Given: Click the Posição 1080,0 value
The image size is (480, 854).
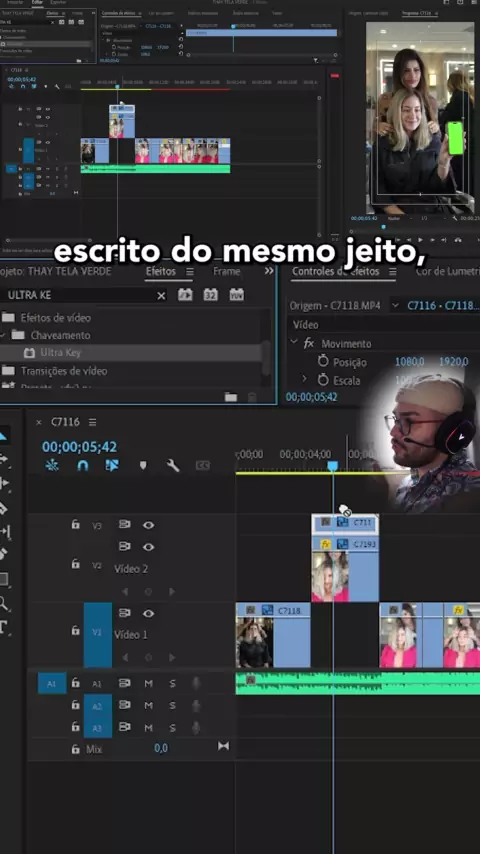Looking at the screenshot, I should (410, 362).
